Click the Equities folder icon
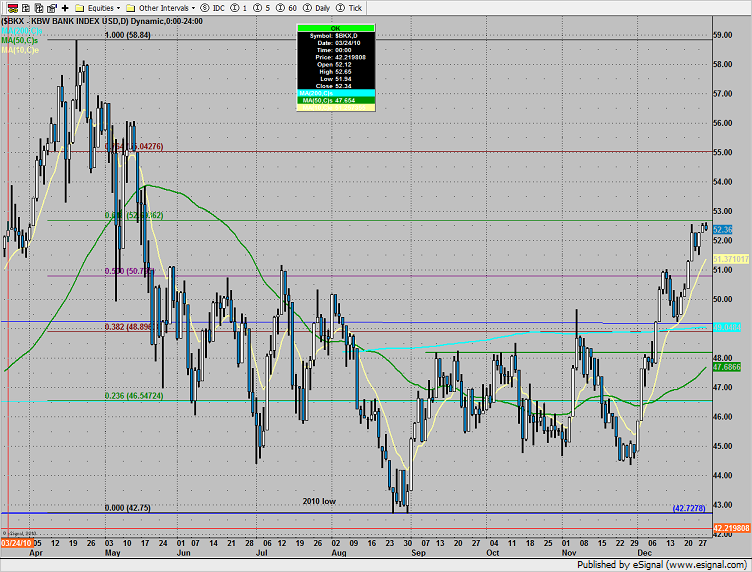Screen dimensions: 752x572 (80, 8)
